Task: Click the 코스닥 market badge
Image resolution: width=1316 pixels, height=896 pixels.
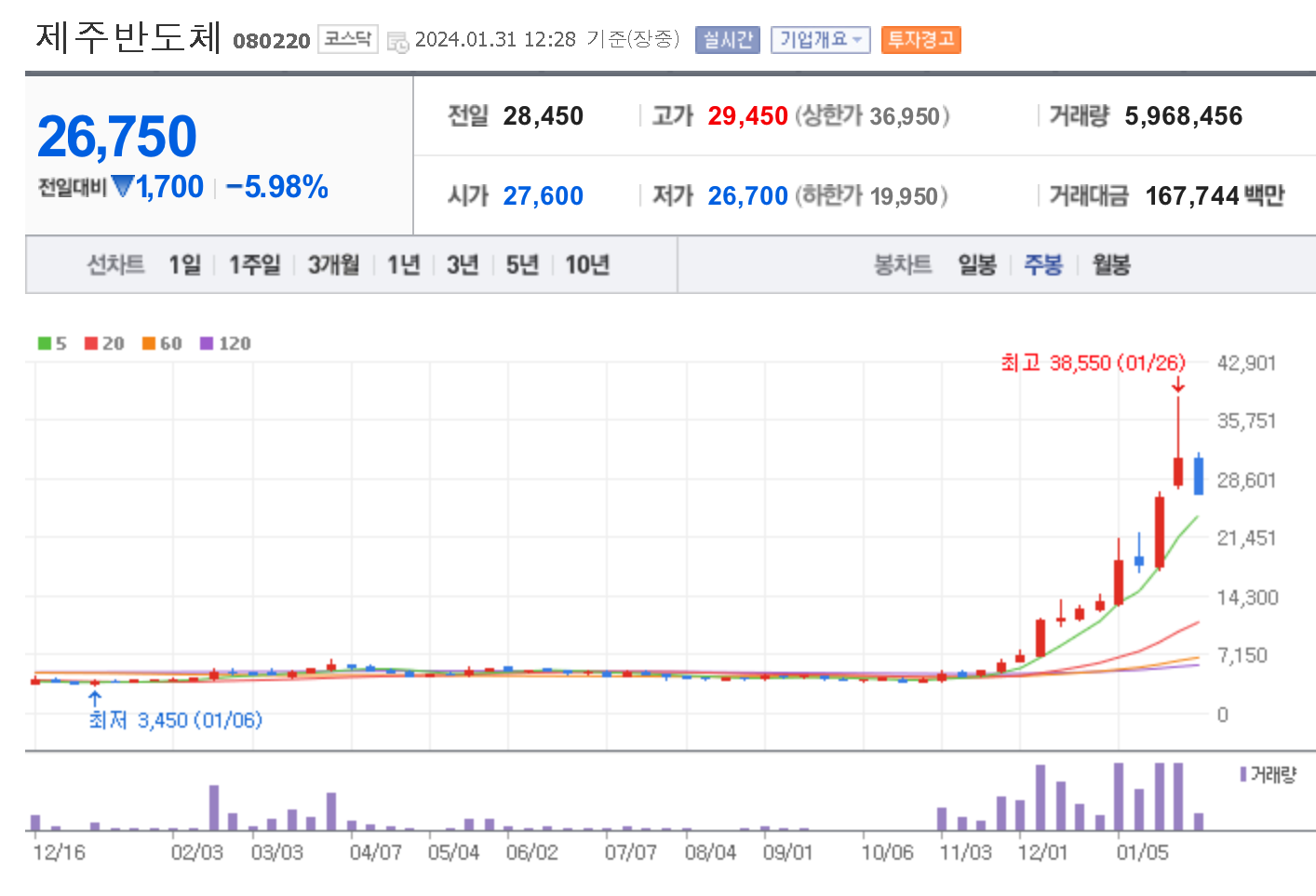Action: pyautogui.click(x=348, y=39)
